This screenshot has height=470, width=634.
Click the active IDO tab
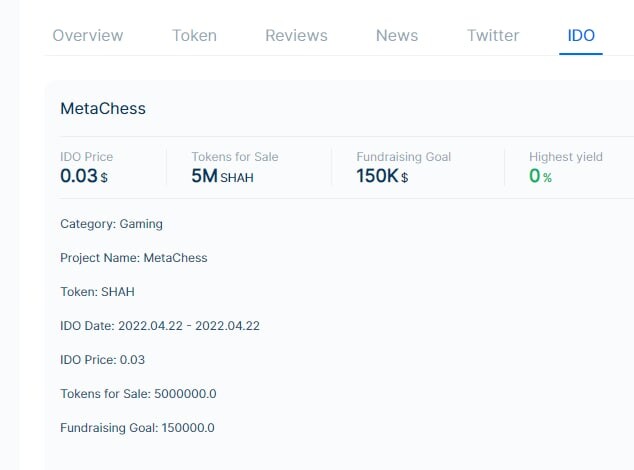click(581, 36)
